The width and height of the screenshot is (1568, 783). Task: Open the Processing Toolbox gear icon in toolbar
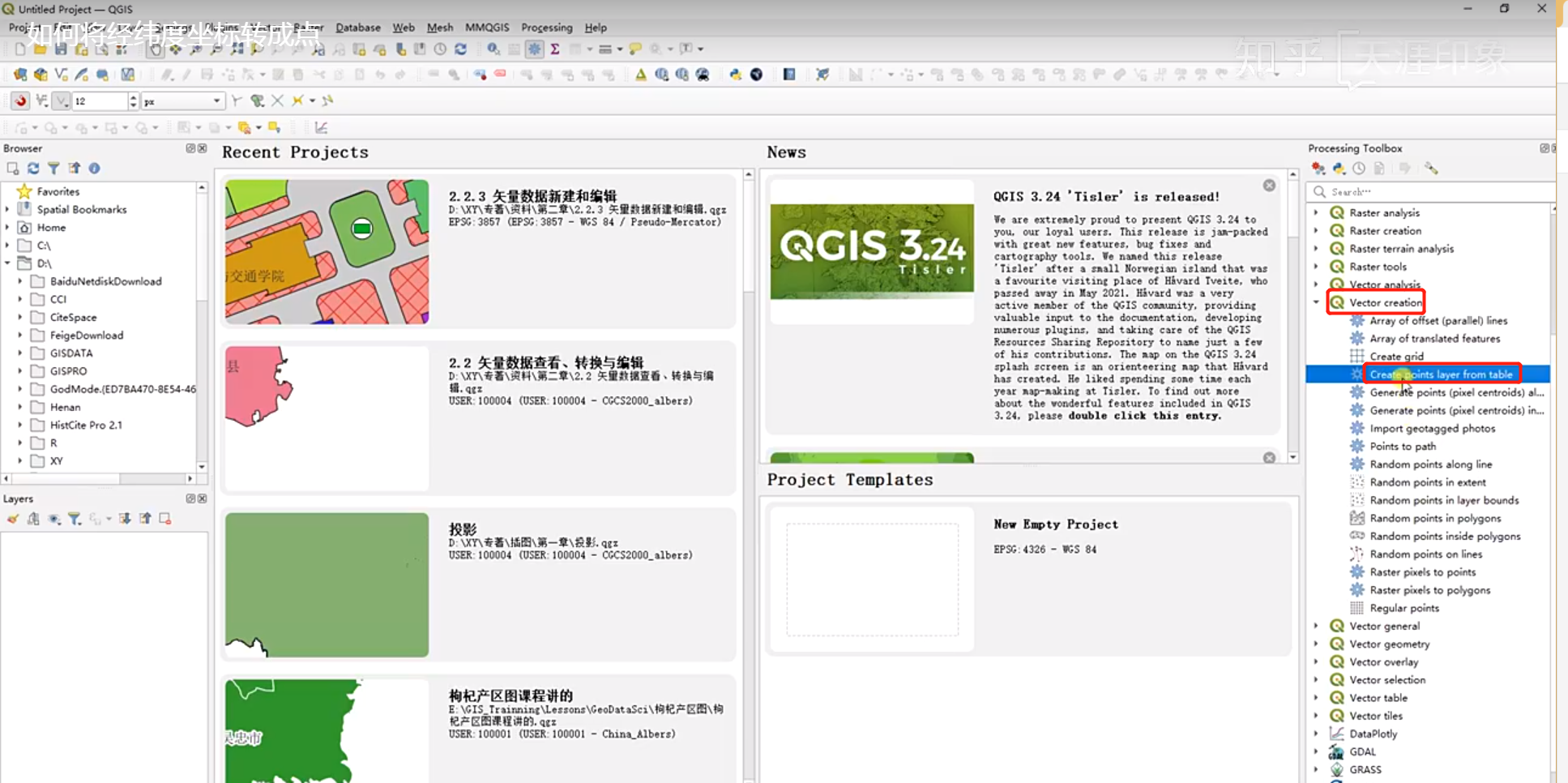[535, 49]
